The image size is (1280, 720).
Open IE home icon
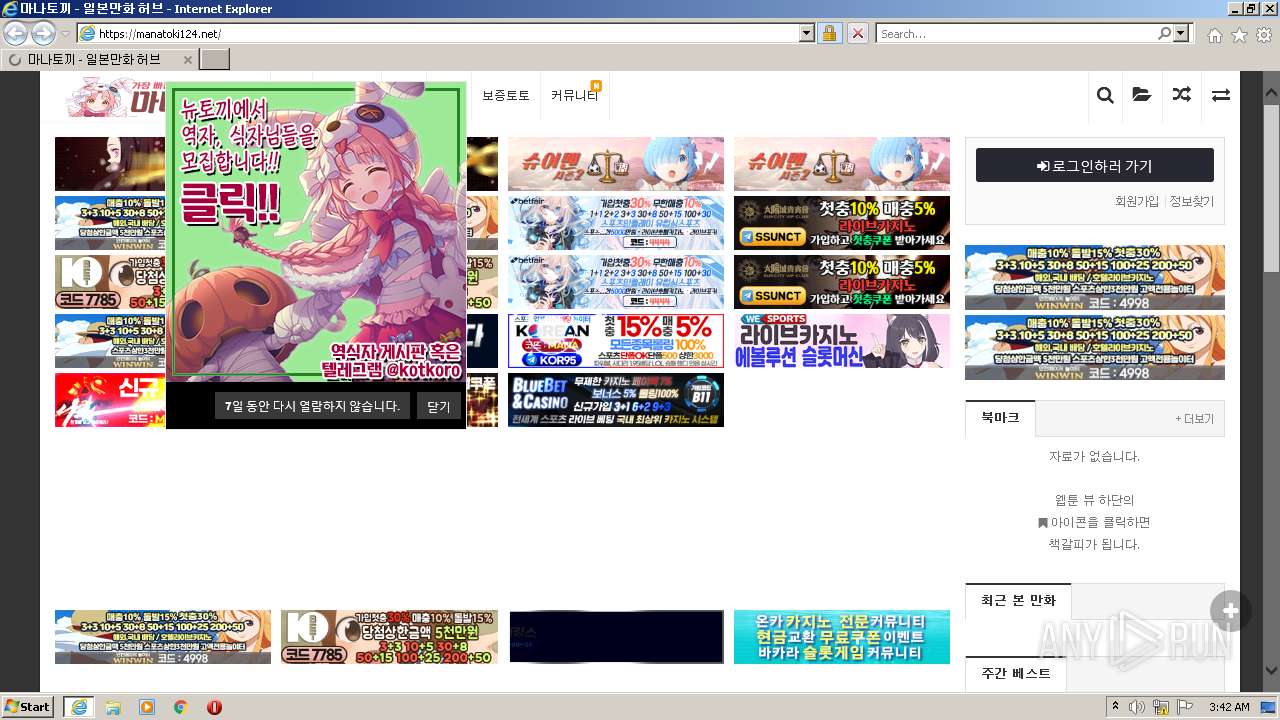1214,35
